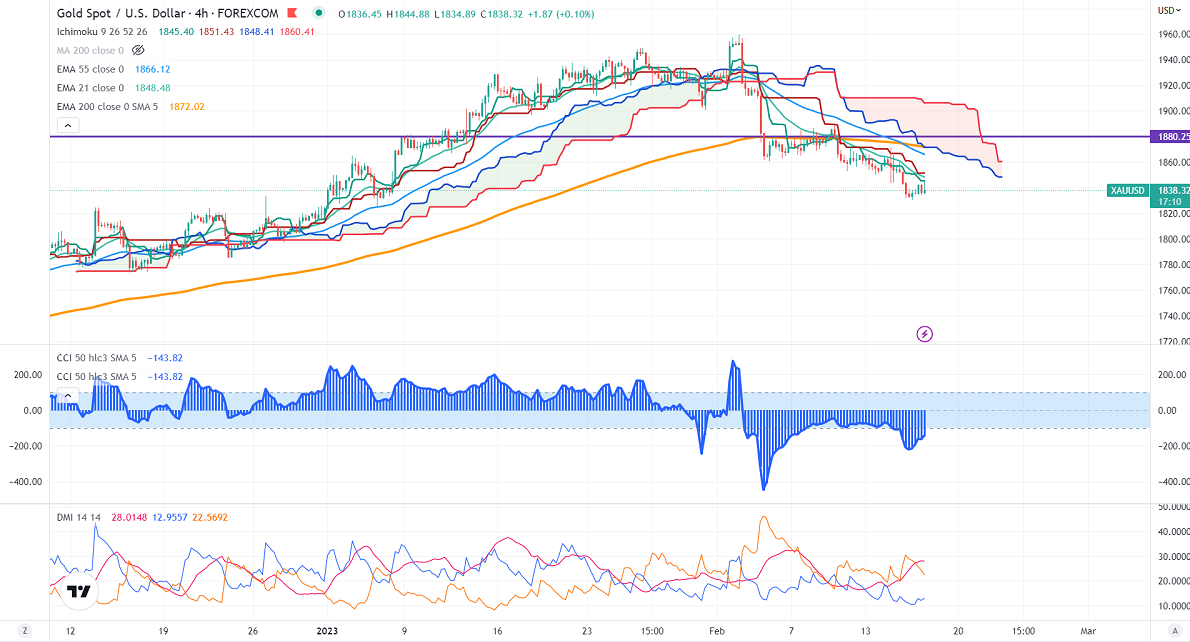Show the hidden MA 200 indicator
1190x642 pixels.
(x=138, y=49)
